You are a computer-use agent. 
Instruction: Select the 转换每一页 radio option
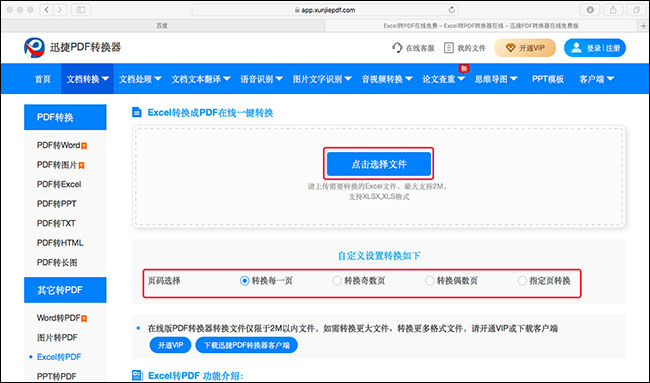click(244, 281)
